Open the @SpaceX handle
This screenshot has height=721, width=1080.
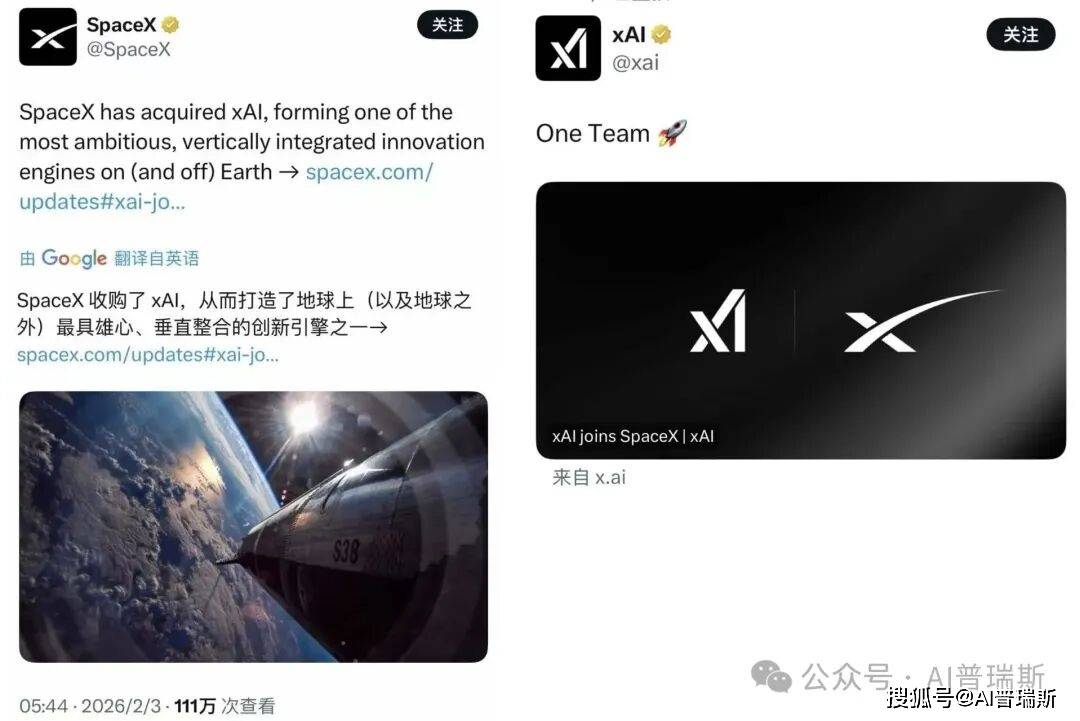click(128, 50)
